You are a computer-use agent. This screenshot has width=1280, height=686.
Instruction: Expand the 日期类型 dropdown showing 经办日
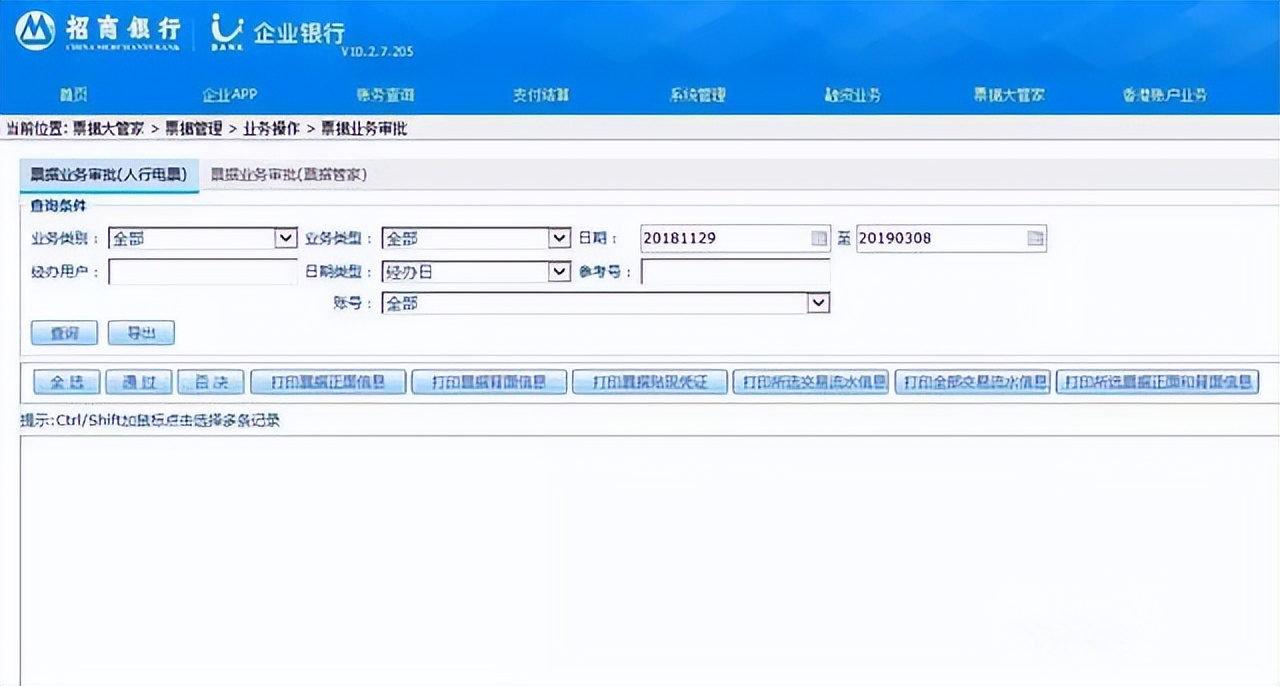[x=561, y=271]
